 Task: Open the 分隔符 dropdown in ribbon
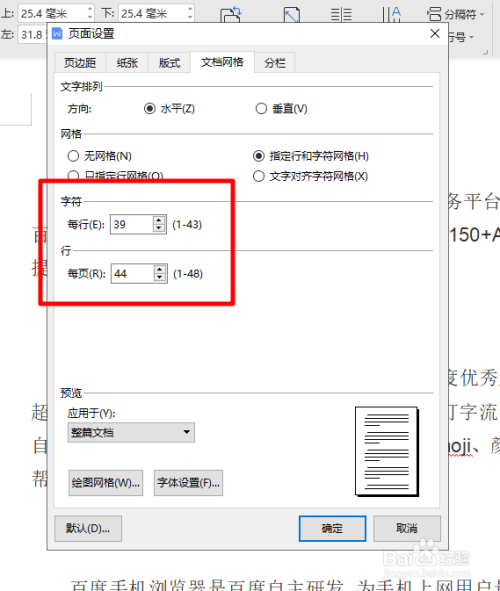[456, 14]
